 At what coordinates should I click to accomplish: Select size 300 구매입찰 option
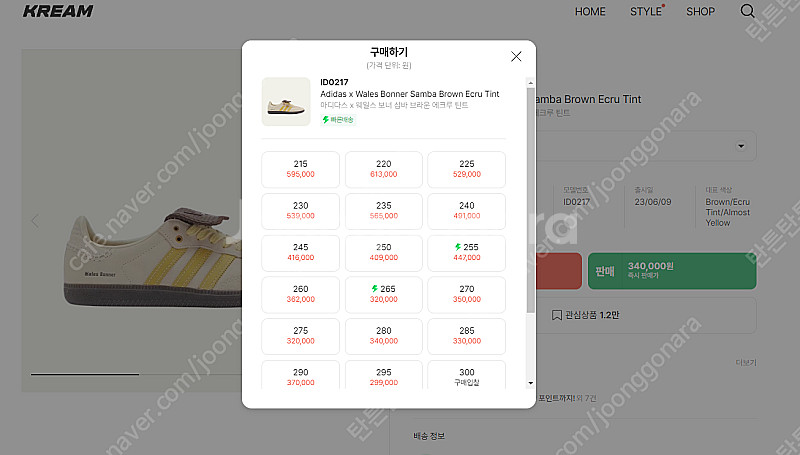[x=467, y=375]
